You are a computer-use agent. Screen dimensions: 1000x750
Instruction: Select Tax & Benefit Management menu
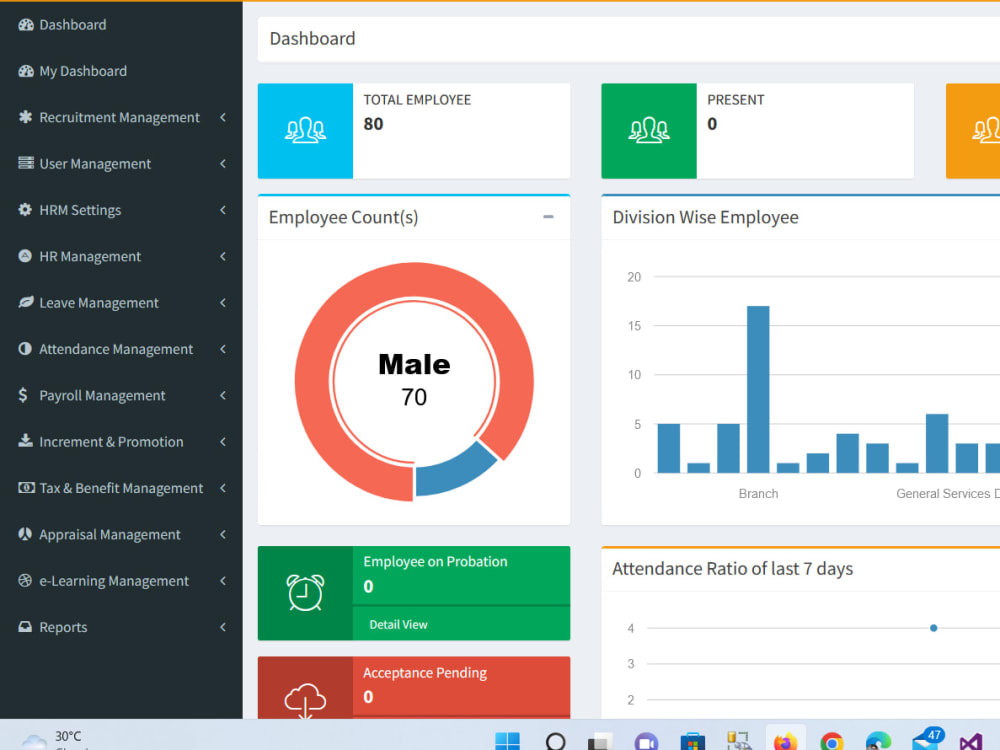click(121, 488)
